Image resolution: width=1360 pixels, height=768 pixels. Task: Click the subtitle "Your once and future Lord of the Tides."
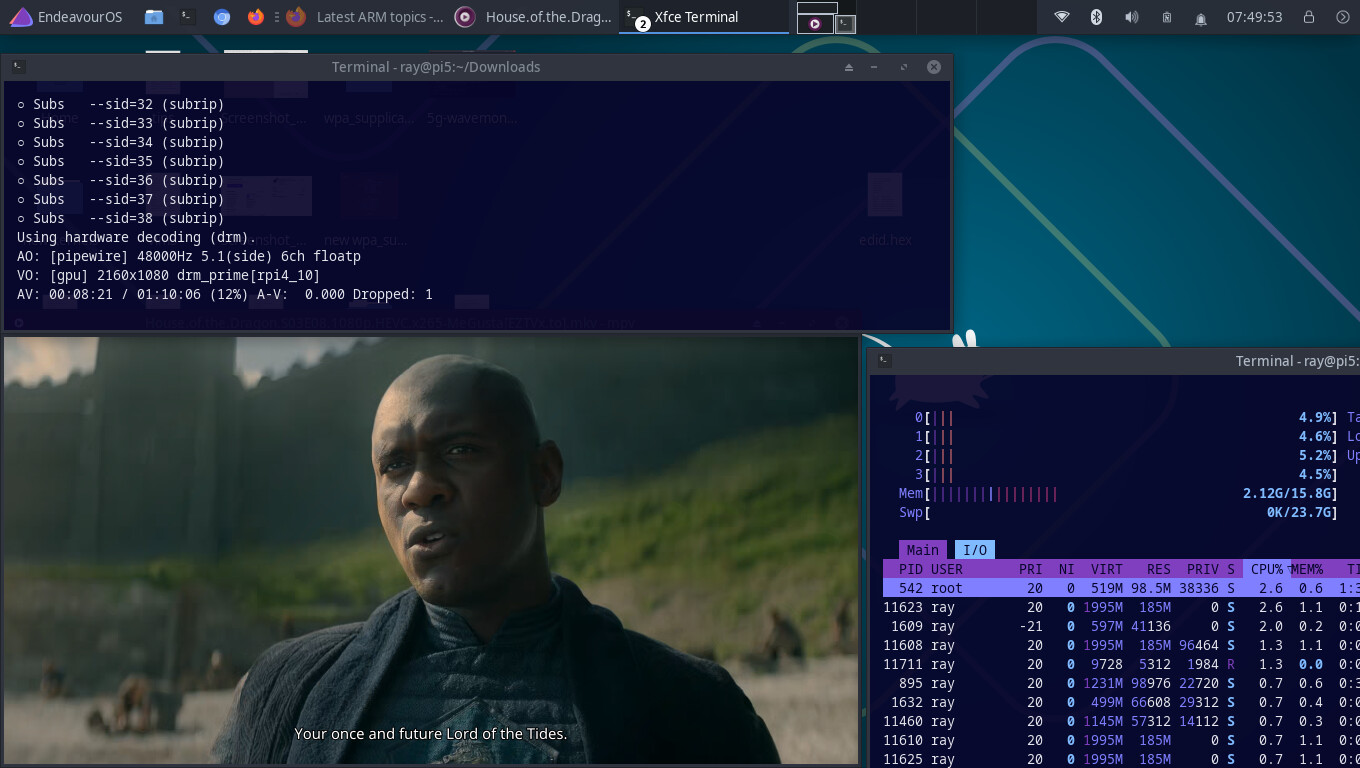point(431,733)
